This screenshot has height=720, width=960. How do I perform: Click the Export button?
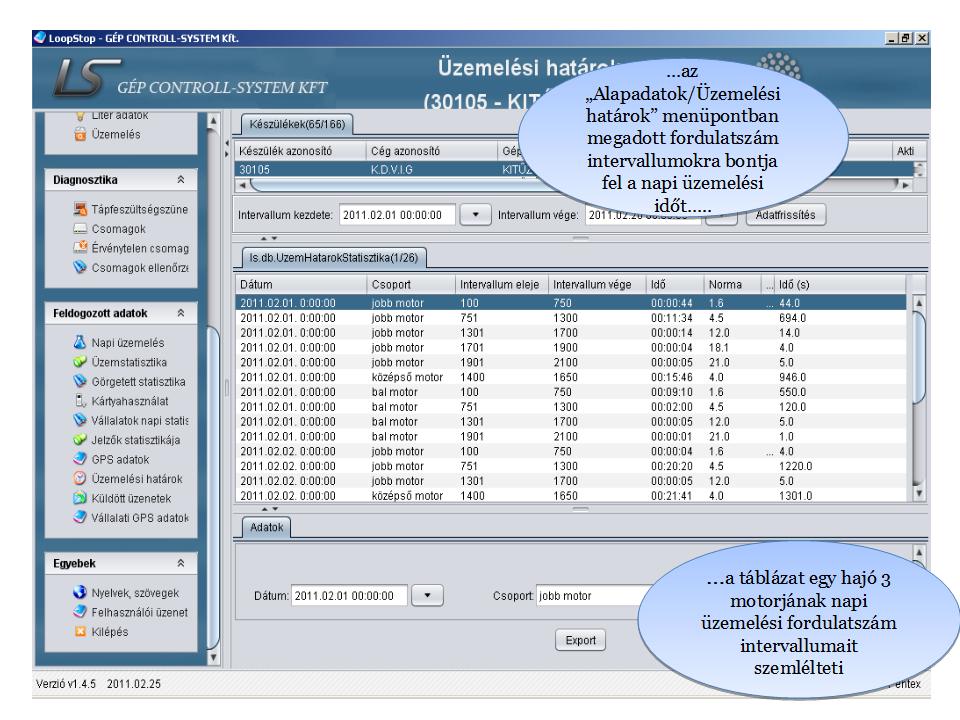580,640
